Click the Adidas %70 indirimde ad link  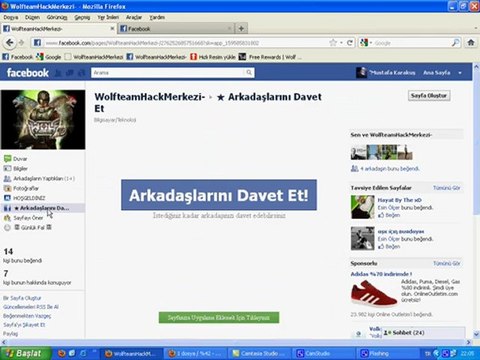(381, 274)
